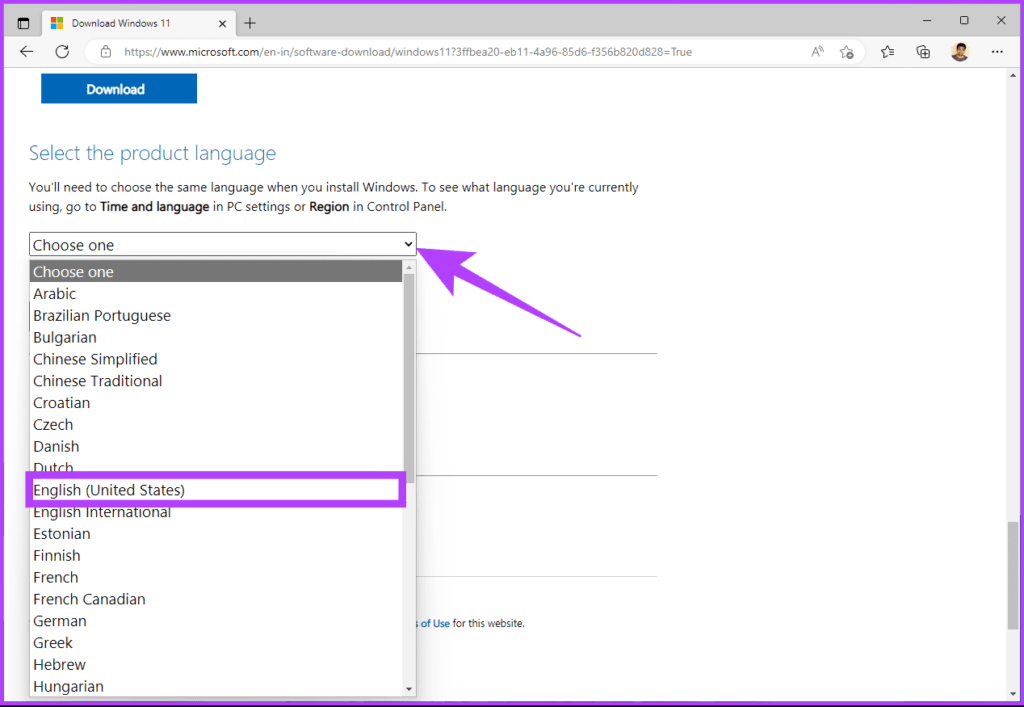Click the page vertical scrollbar thumb
1024x707 pixels.
(1012, 575)
